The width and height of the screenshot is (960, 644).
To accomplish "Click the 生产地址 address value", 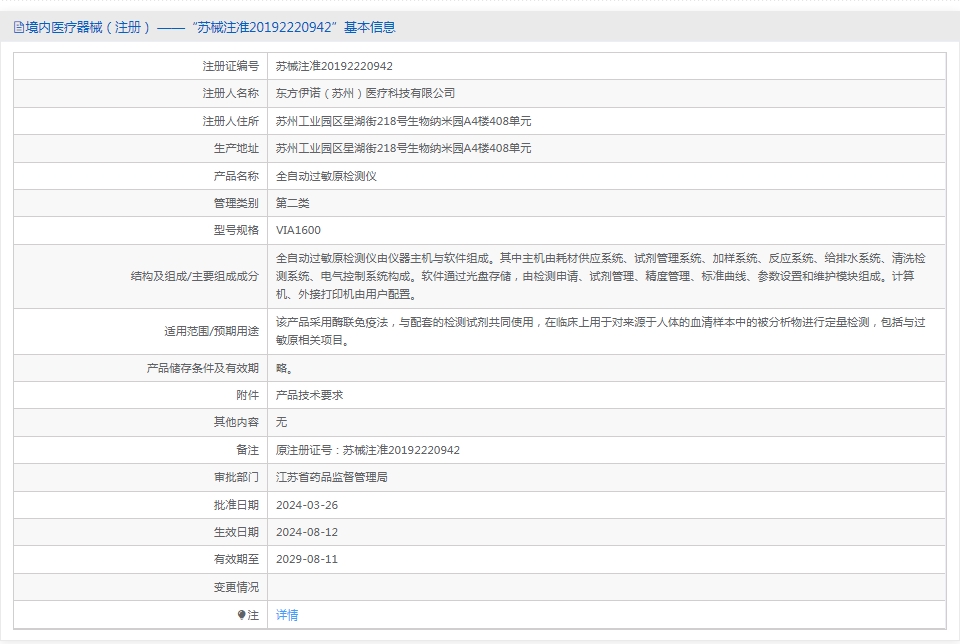I will click(403, 148).
